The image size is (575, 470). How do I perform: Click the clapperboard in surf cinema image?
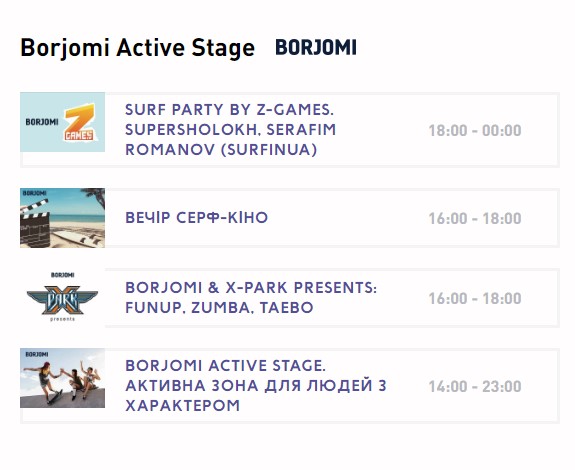pyautogui.click(x=35, y=224)
